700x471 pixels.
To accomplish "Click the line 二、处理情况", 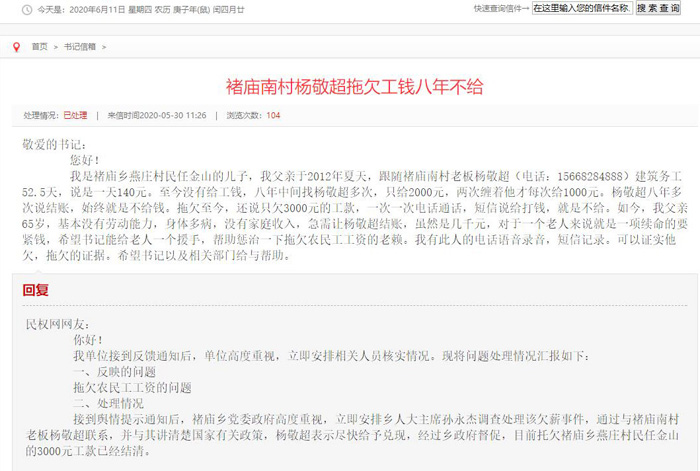I will click(108, 404).
